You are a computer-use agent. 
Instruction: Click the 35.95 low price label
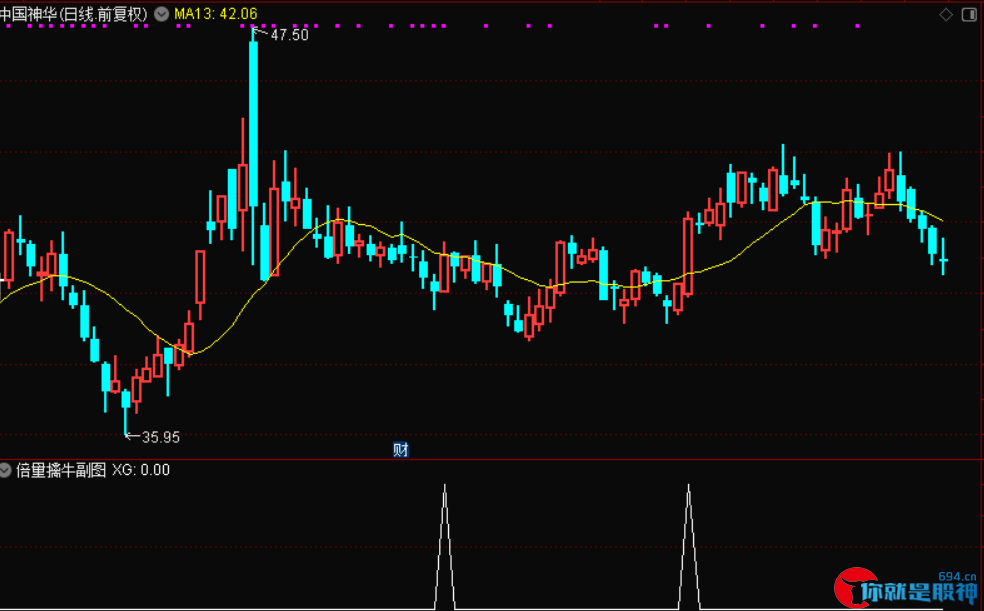(x=161, y=437)
